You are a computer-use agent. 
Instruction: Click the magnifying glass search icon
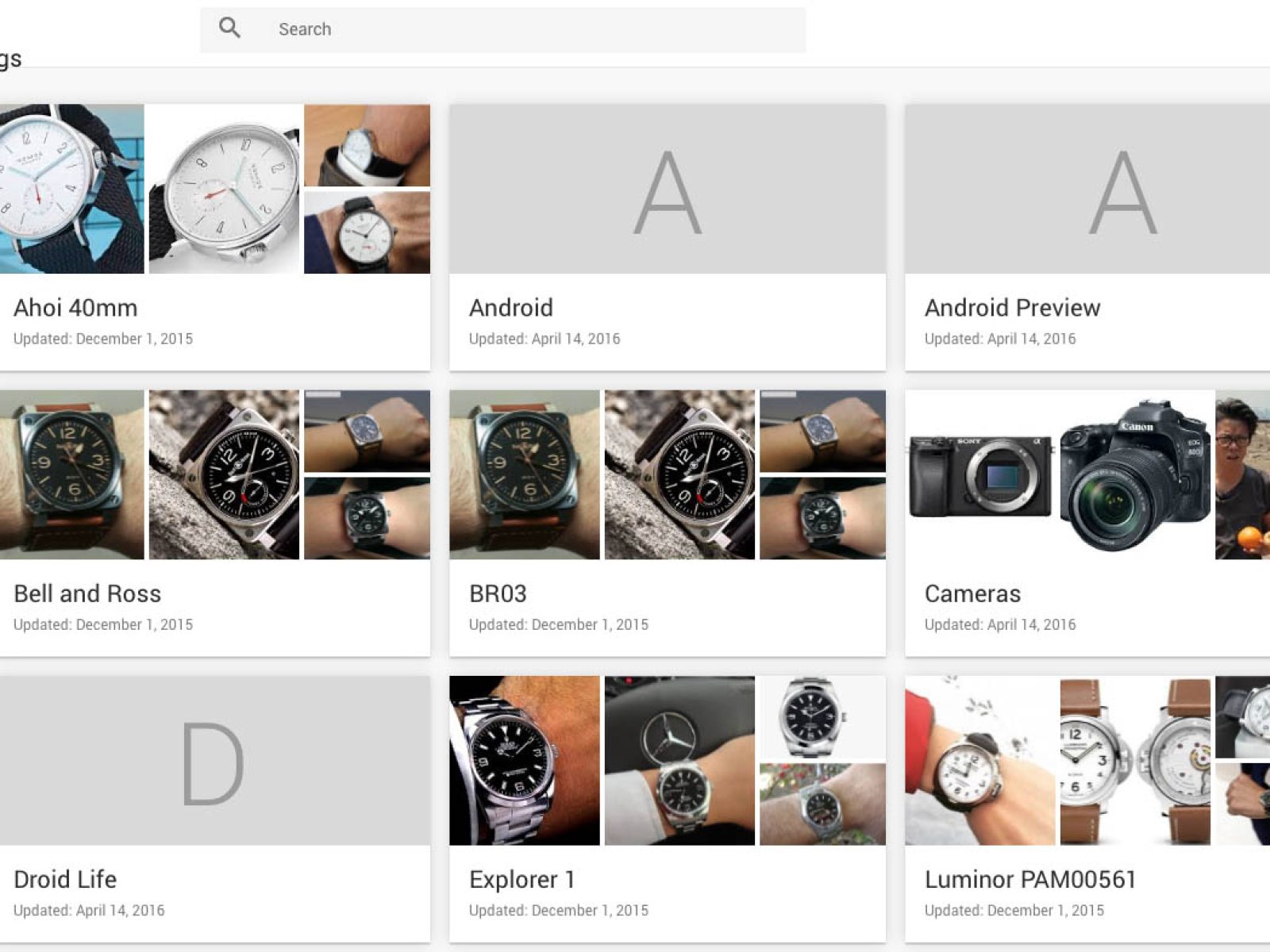click(x=229, y=29)
